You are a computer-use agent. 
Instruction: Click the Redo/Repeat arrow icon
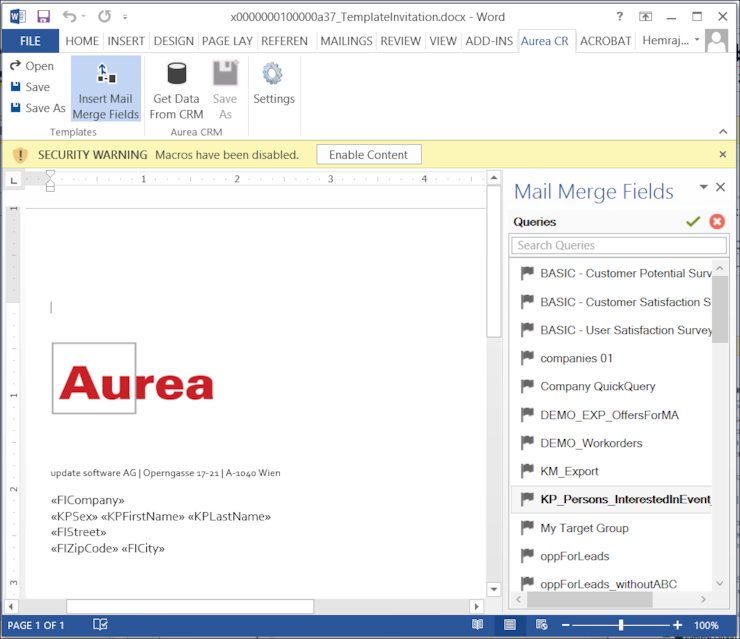click(x=104, y=17)
